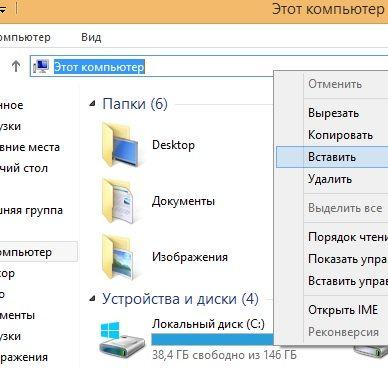Viewport: 388px width, 368px height.
Task: Open the Компьютер ribbon tab
Action: pos(25,37)
